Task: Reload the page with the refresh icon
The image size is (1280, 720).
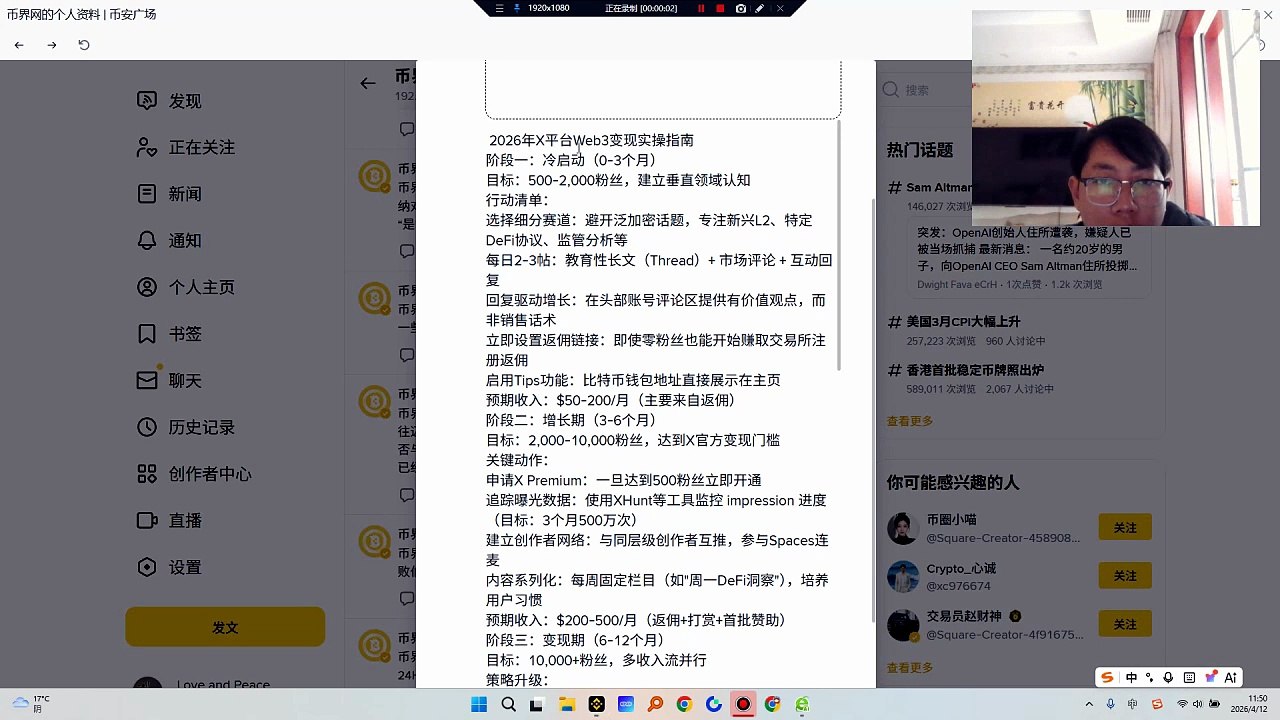Action: tap(84, 45)
